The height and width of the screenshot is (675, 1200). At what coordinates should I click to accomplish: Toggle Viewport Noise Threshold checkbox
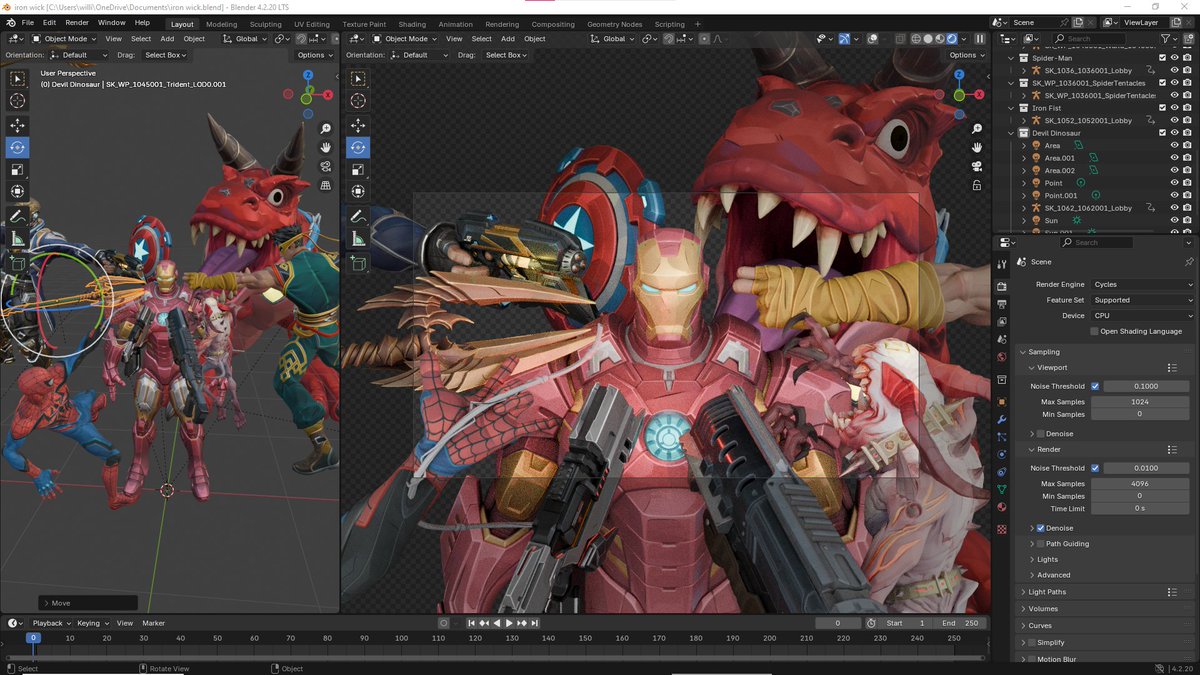(1095, 386)
